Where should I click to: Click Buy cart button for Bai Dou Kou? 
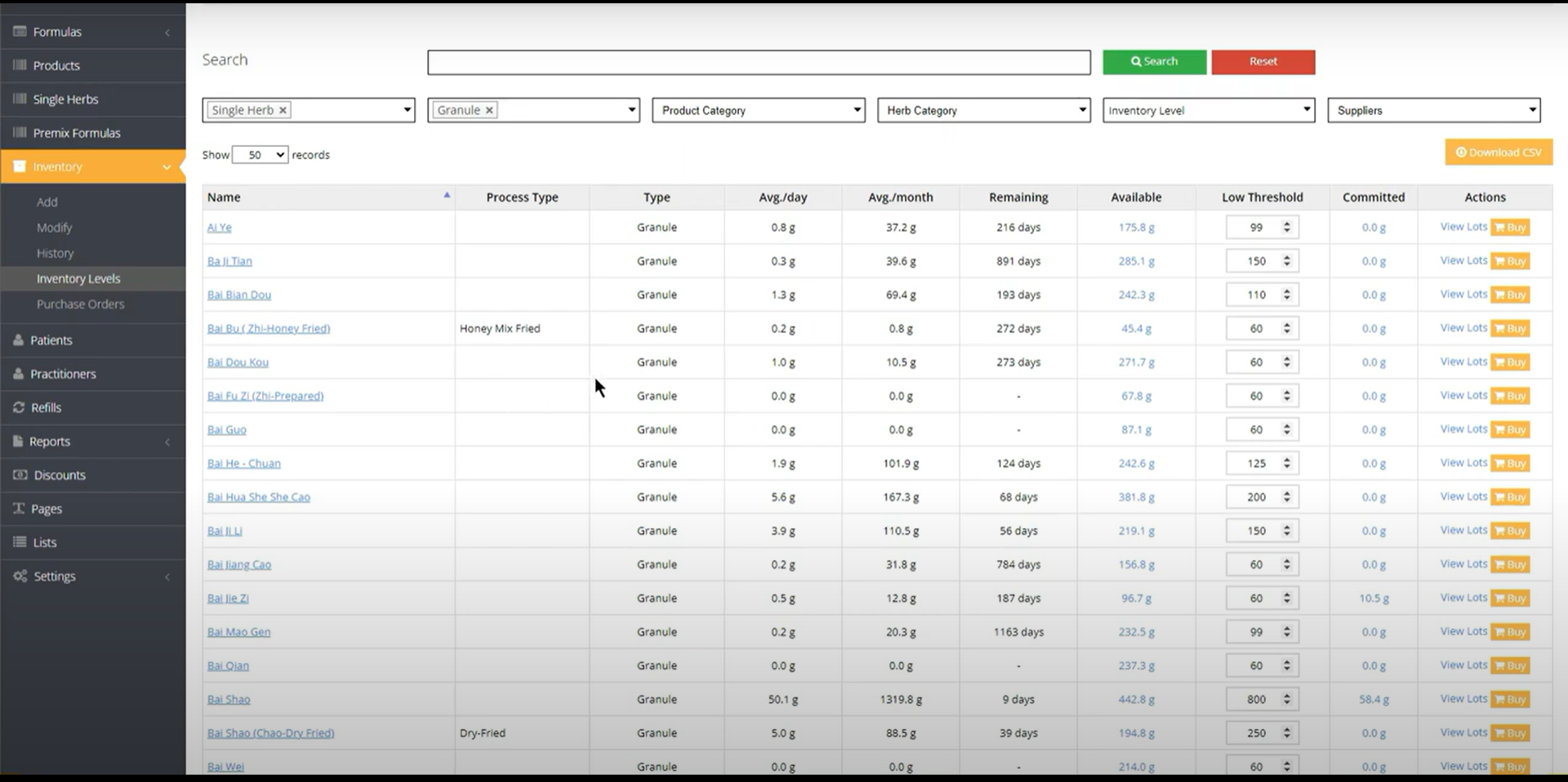click(x=1510, y=362)
